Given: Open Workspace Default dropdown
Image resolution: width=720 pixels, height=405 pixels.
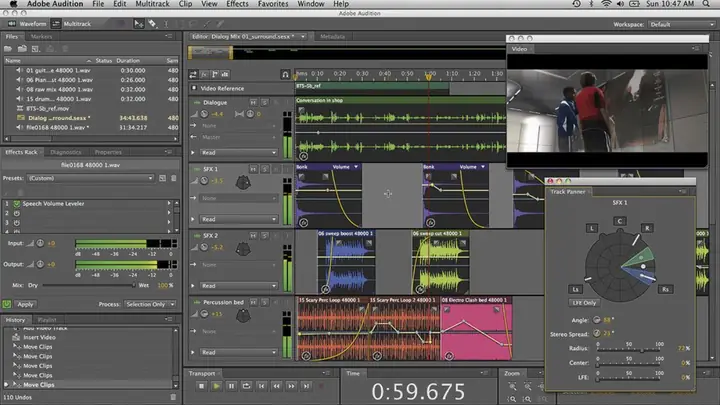Looking at the screenshot, I should coord(681,24).
